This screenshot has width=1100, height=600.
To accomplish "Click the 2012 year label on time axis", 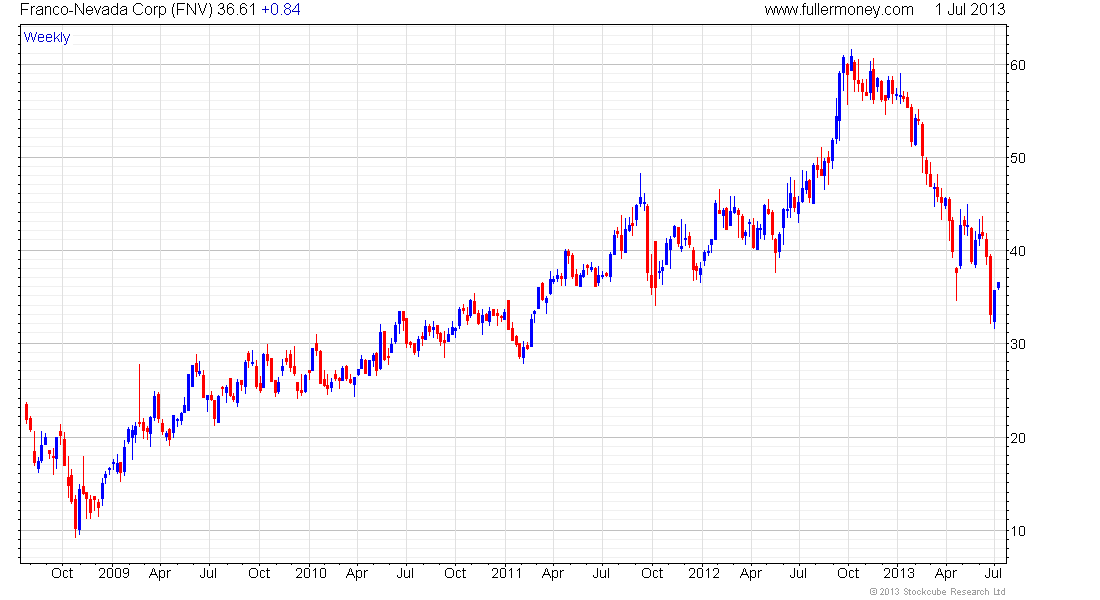I will click(704, 573).
